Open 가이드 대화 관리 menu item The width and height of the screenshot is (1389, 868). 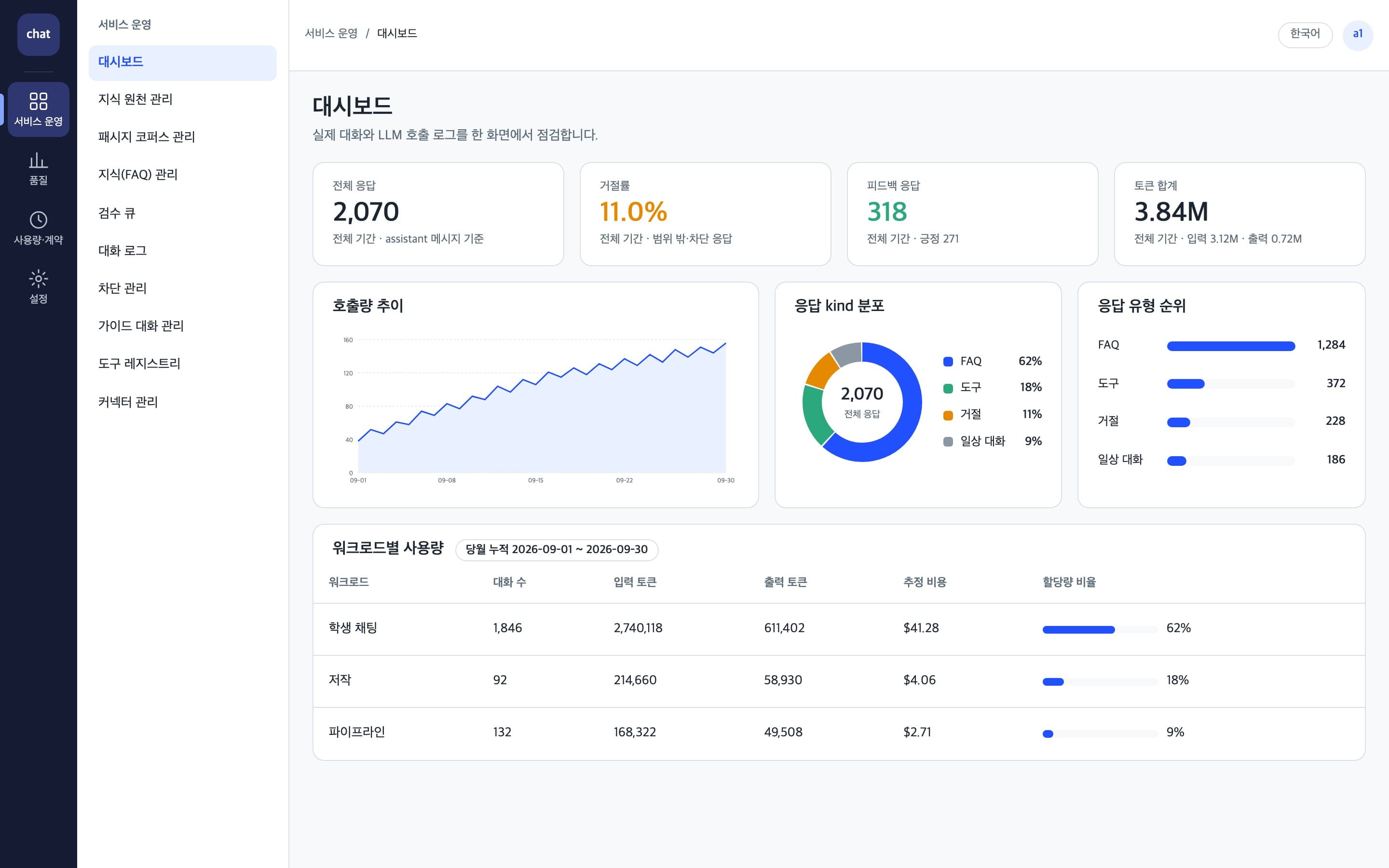point(182,326)
